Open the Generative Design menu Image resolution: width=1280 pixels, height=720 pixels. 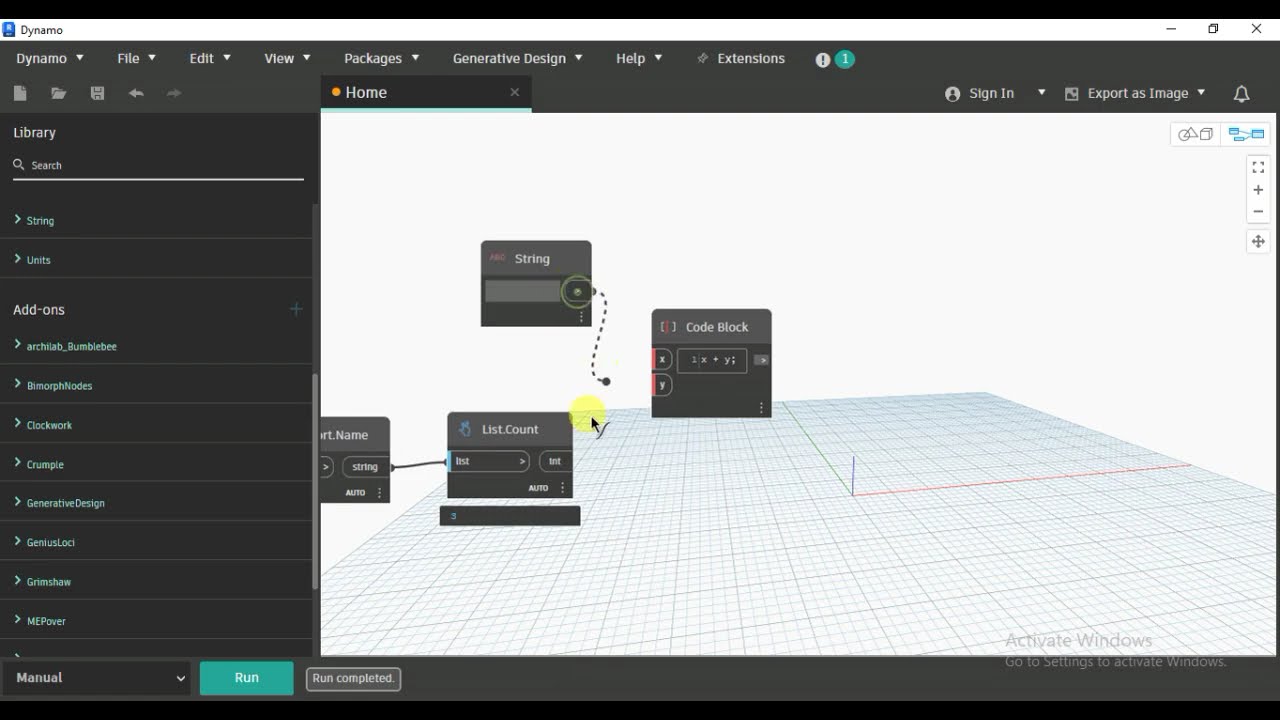pos(517,59)
